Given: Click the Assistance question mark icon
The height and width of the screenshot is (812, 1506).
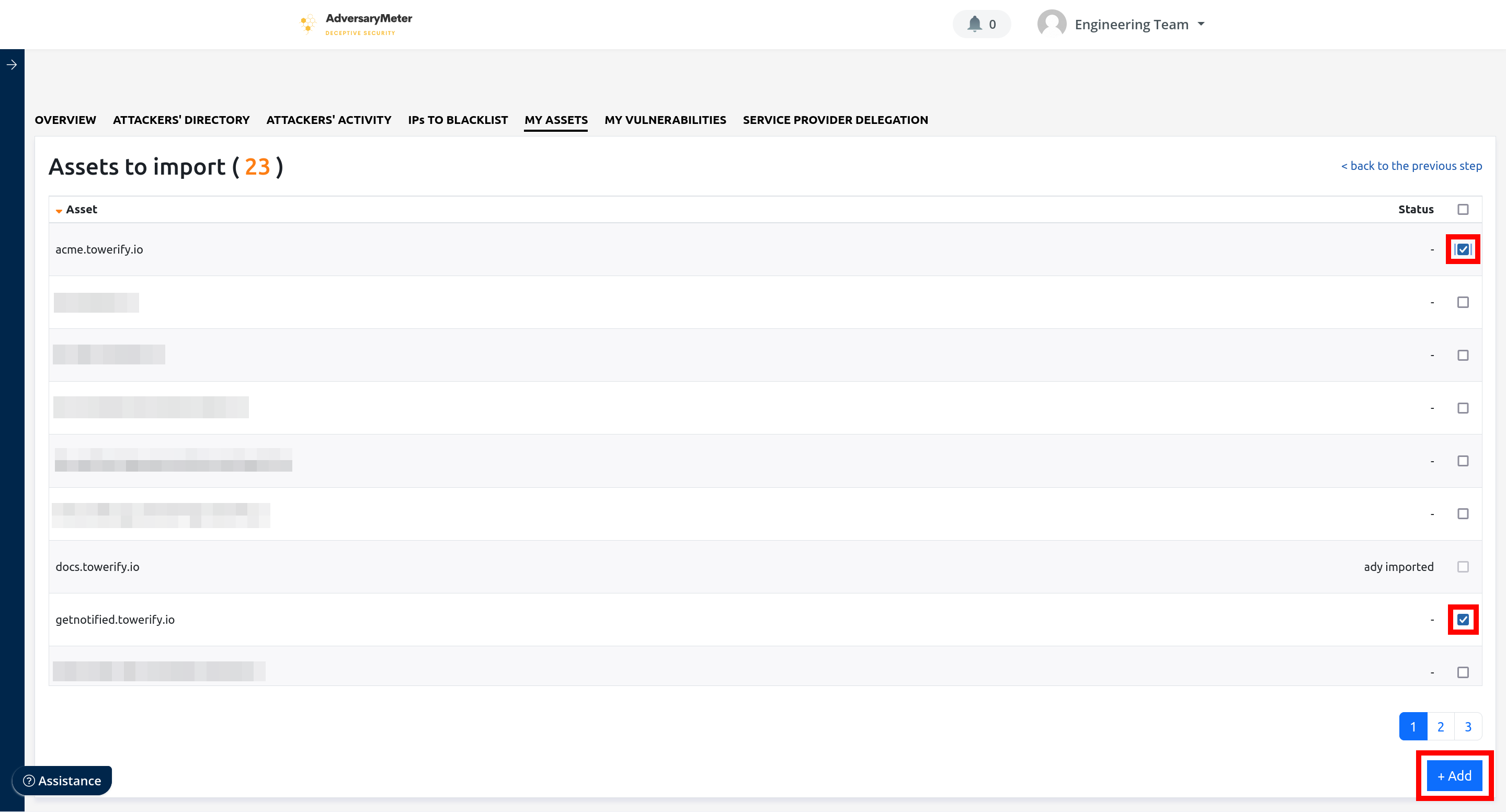Looking at the screenshot, I should (x=29, y=781).
